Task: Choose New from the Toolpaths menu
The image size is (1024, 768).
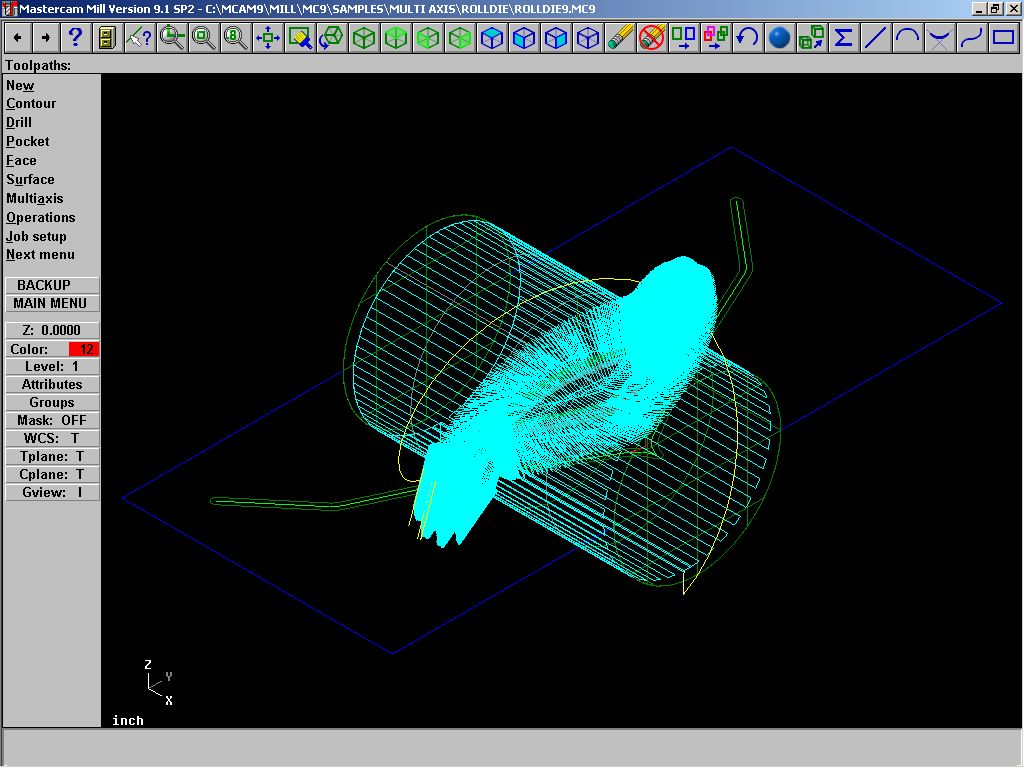Action: click(20, 86)
